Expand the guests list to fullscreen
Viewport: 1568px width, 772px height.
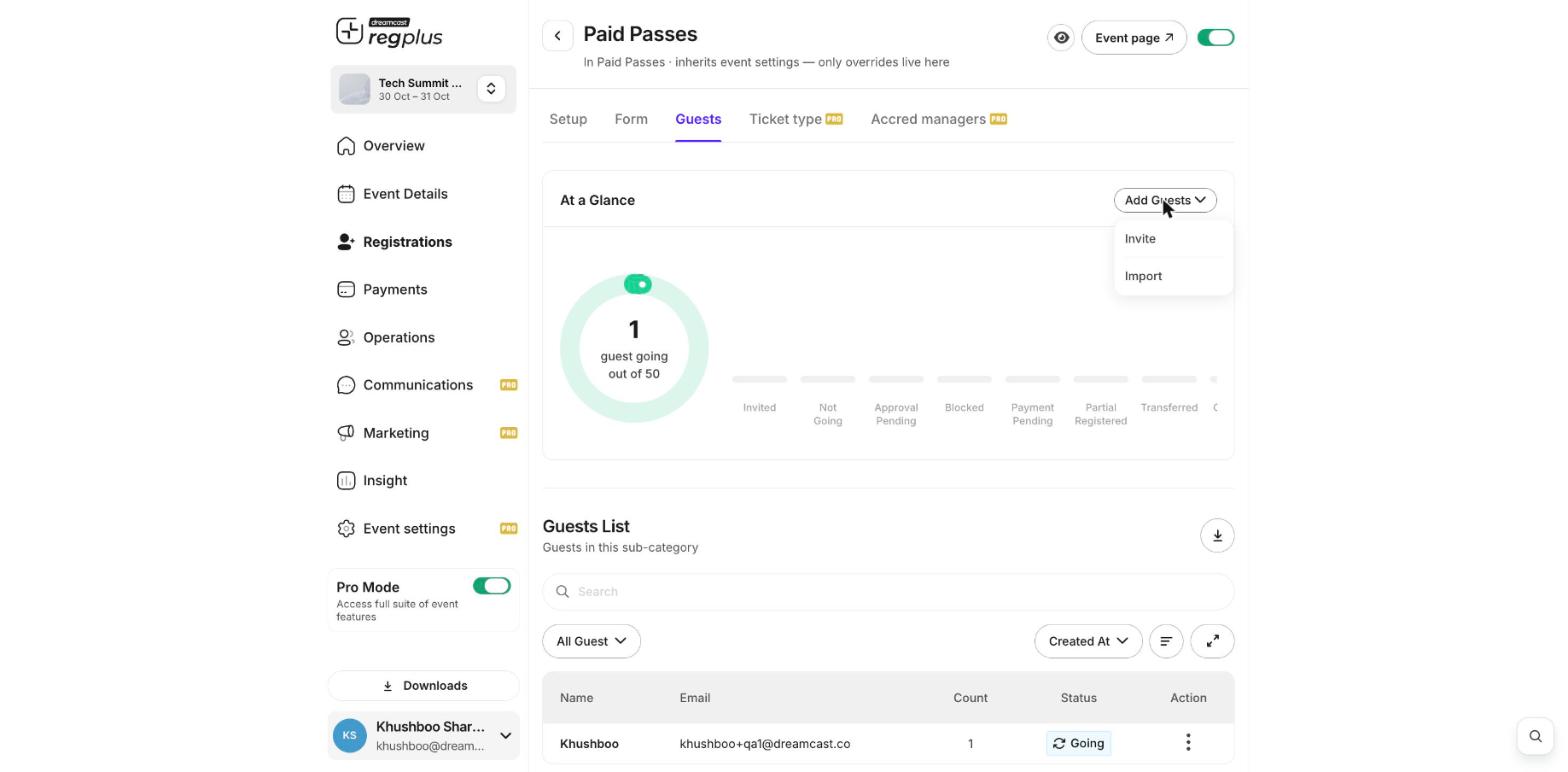pyautogui.click(x=1213, y=641)
